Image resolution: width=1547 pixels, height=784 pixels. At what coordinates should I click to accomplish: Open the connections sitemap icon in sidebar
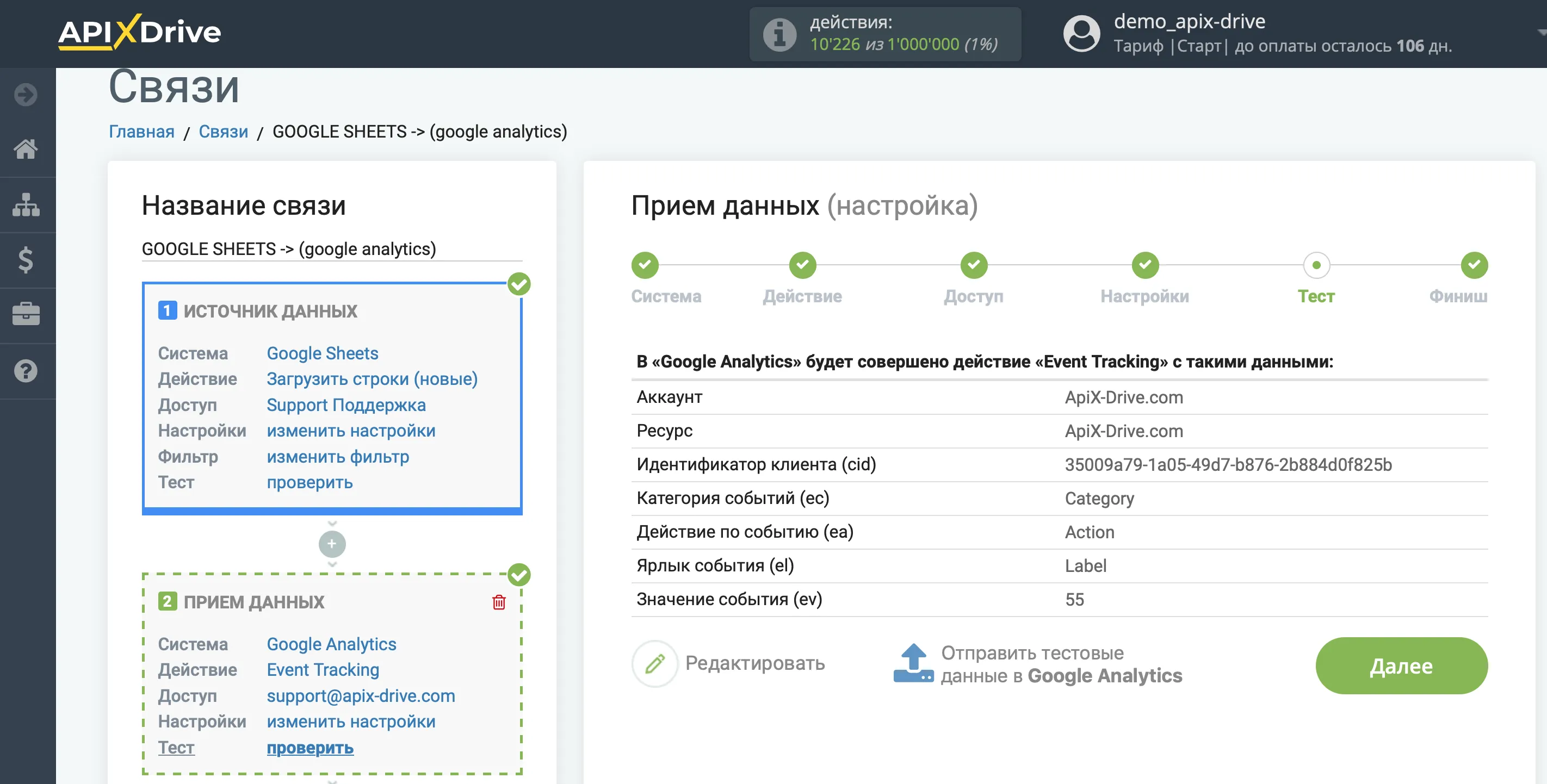point(26,205)
